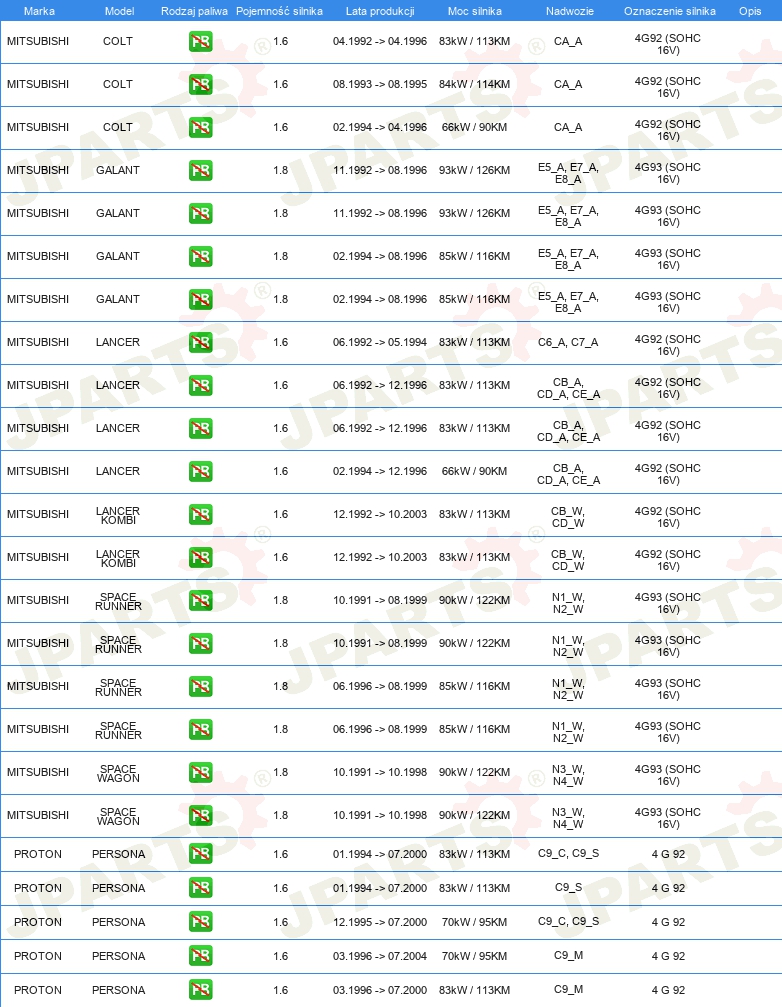The height and width of the screenshot is (1007, 782).
Task: Select the date range 03.1996 -> 07.2000
Action: pos(380,990)
